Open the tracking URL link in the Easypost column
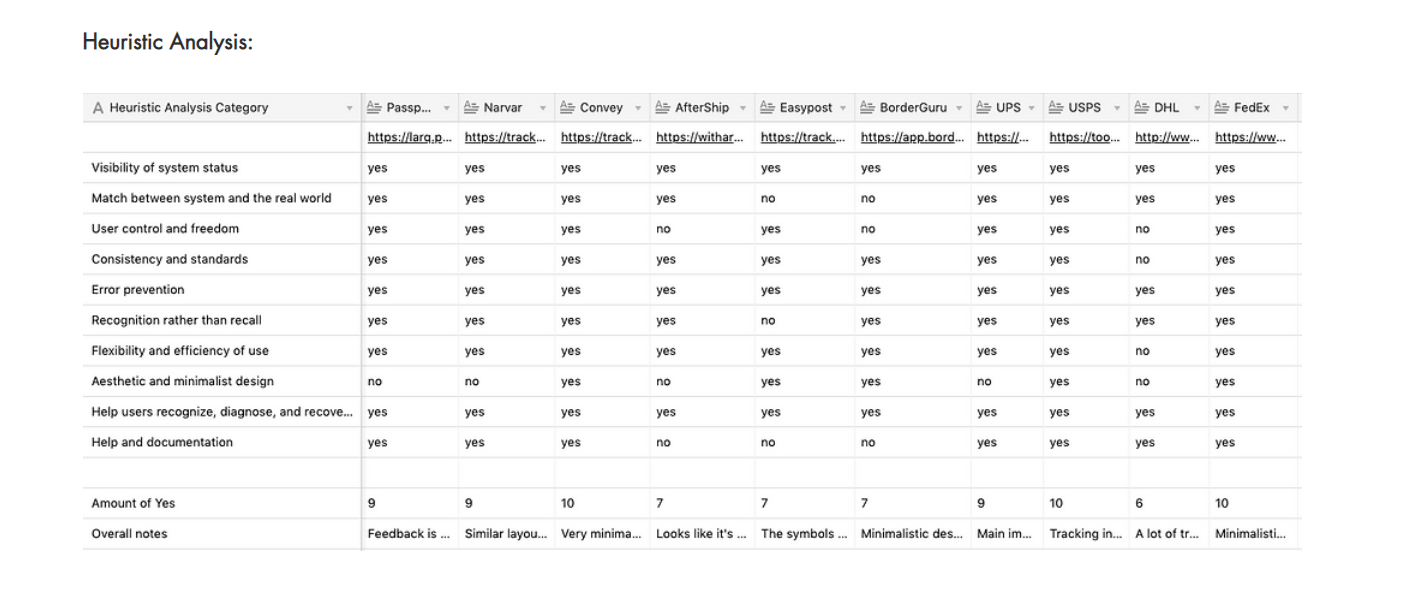 tap(802, 138)
